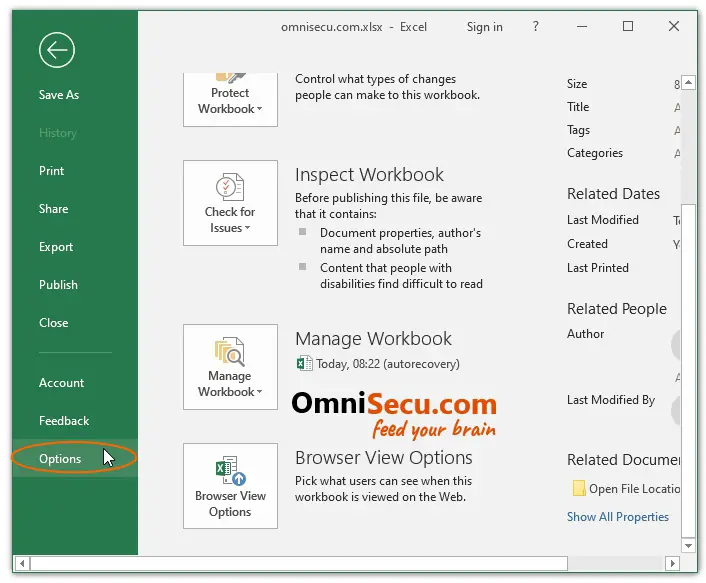This screenshot has width=706, height=583.
Task: Click the Inspect Workbook heading
Action: tap(369, 175)
